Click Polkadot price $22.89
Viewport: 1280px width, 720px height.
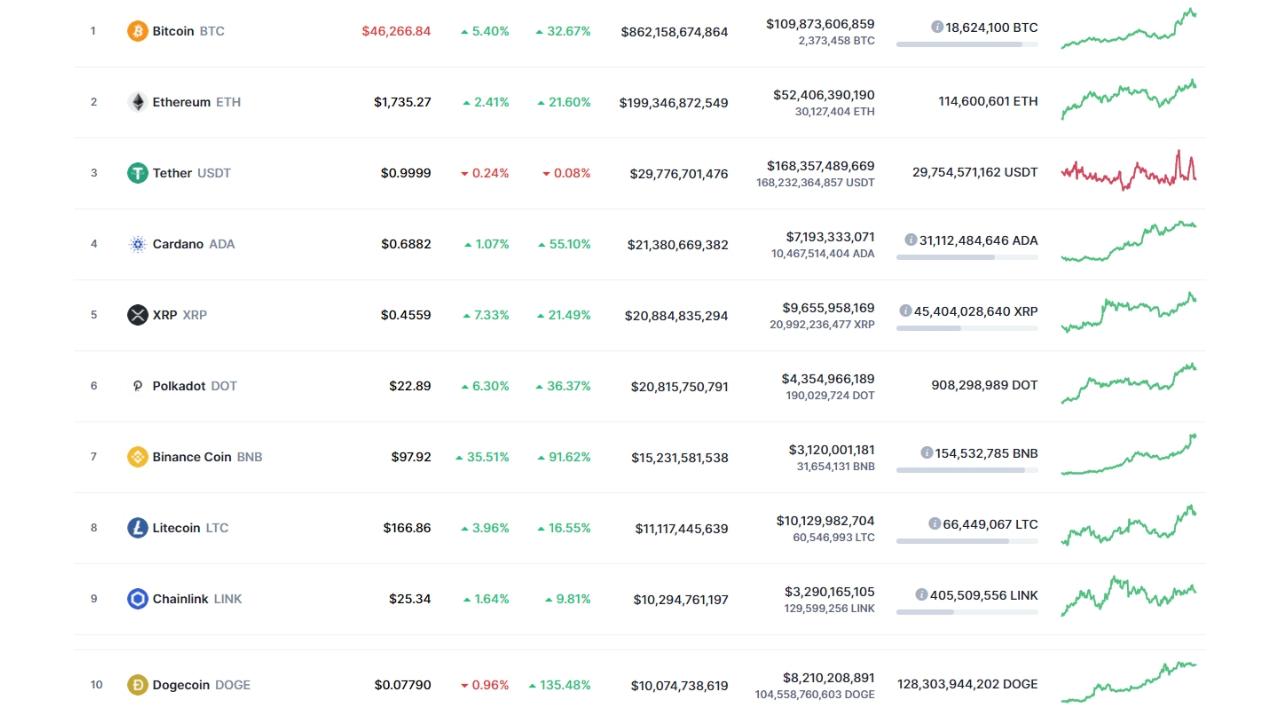[410, 386]
